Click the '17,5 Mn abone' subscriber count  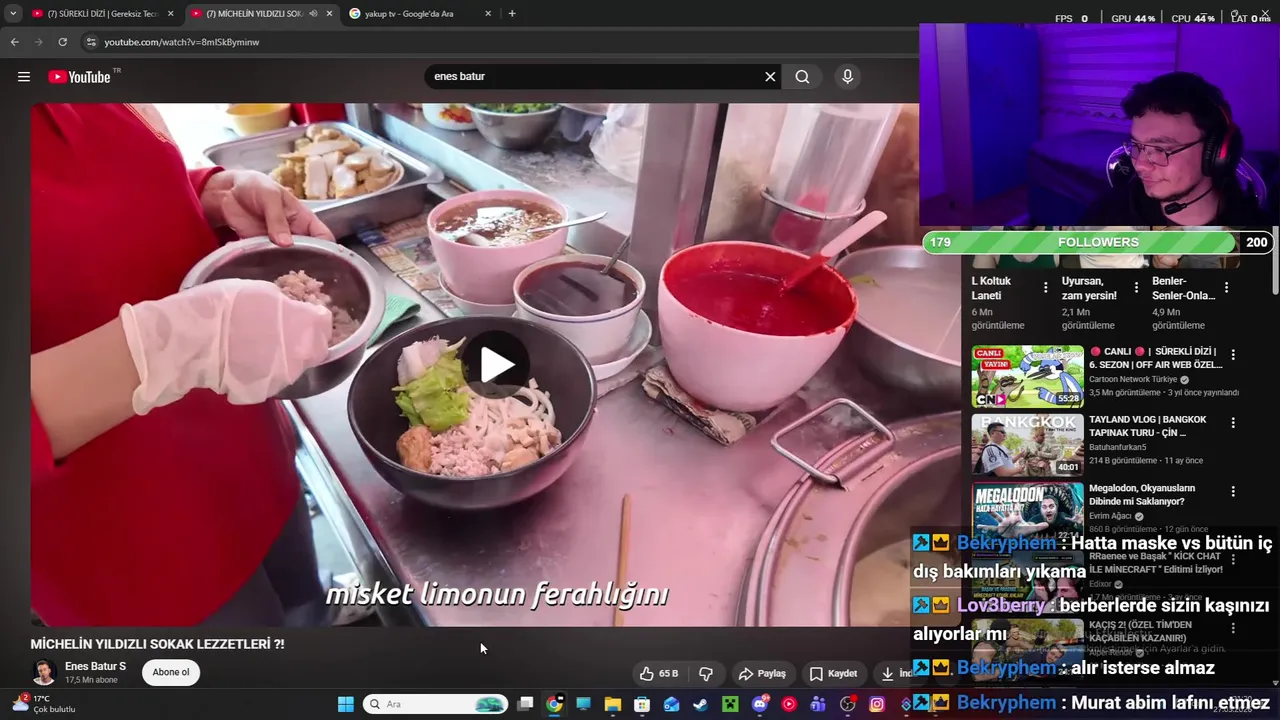[x=91, y=680]
